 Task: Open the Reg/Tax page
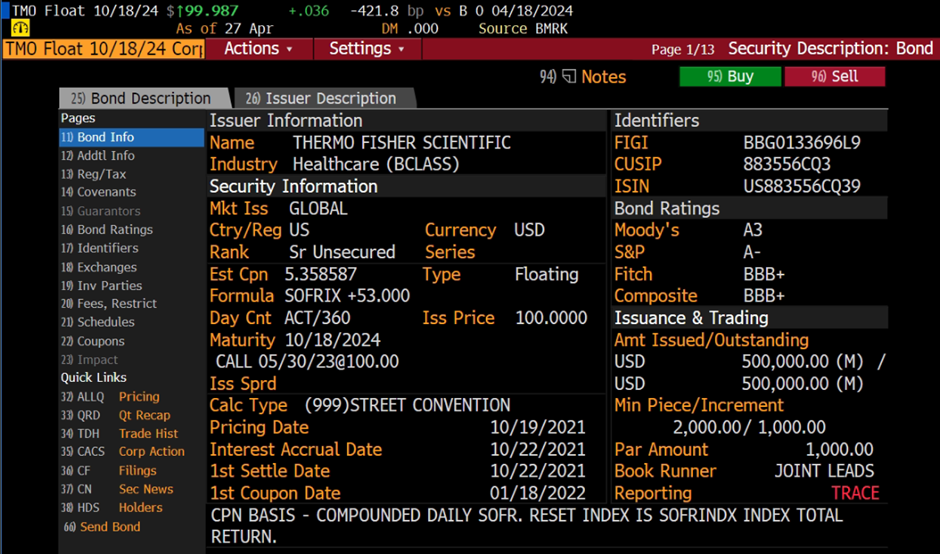(x=94, y=174)
